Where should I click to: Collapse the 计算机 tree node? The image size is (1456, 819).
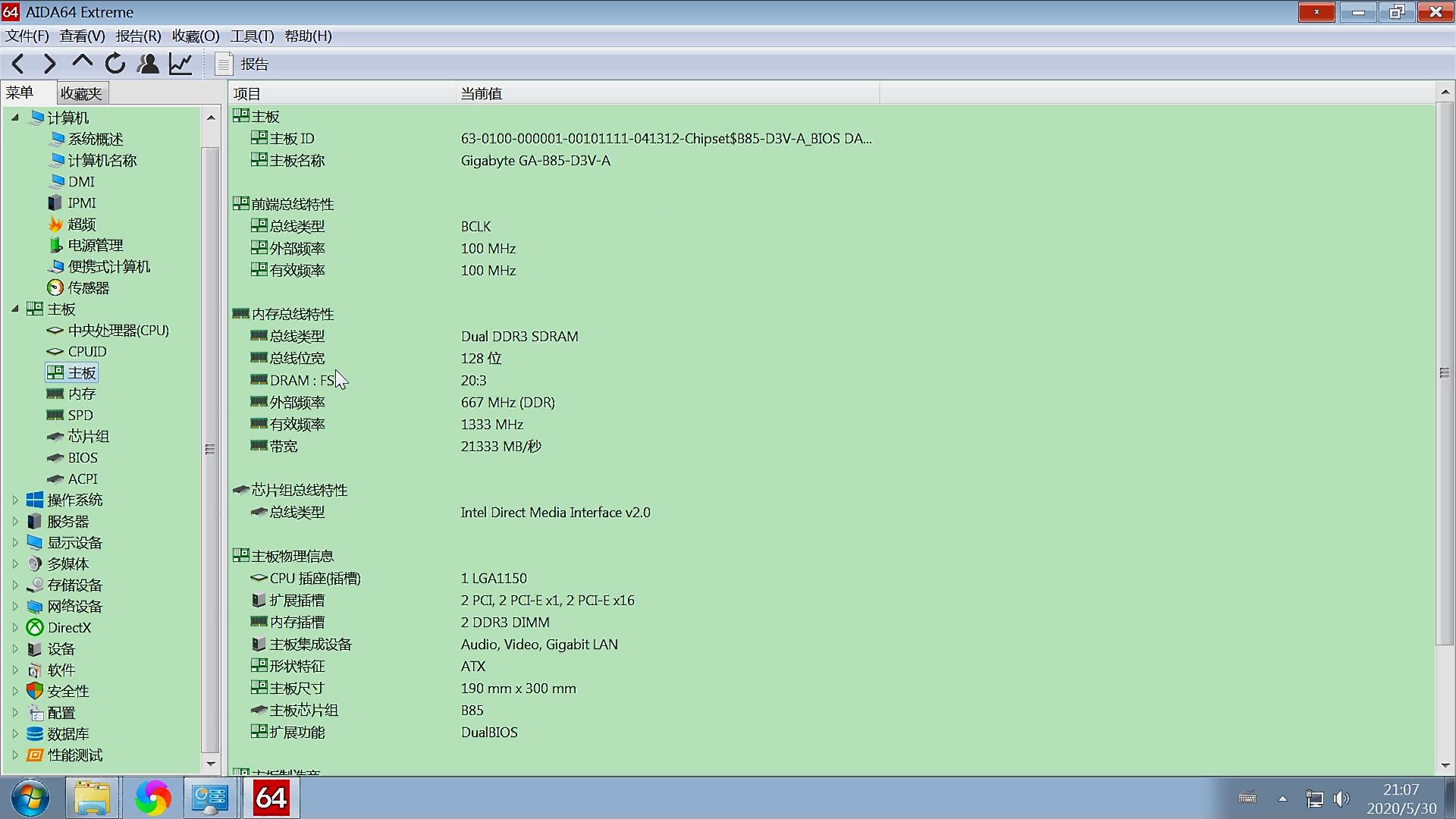14,118
